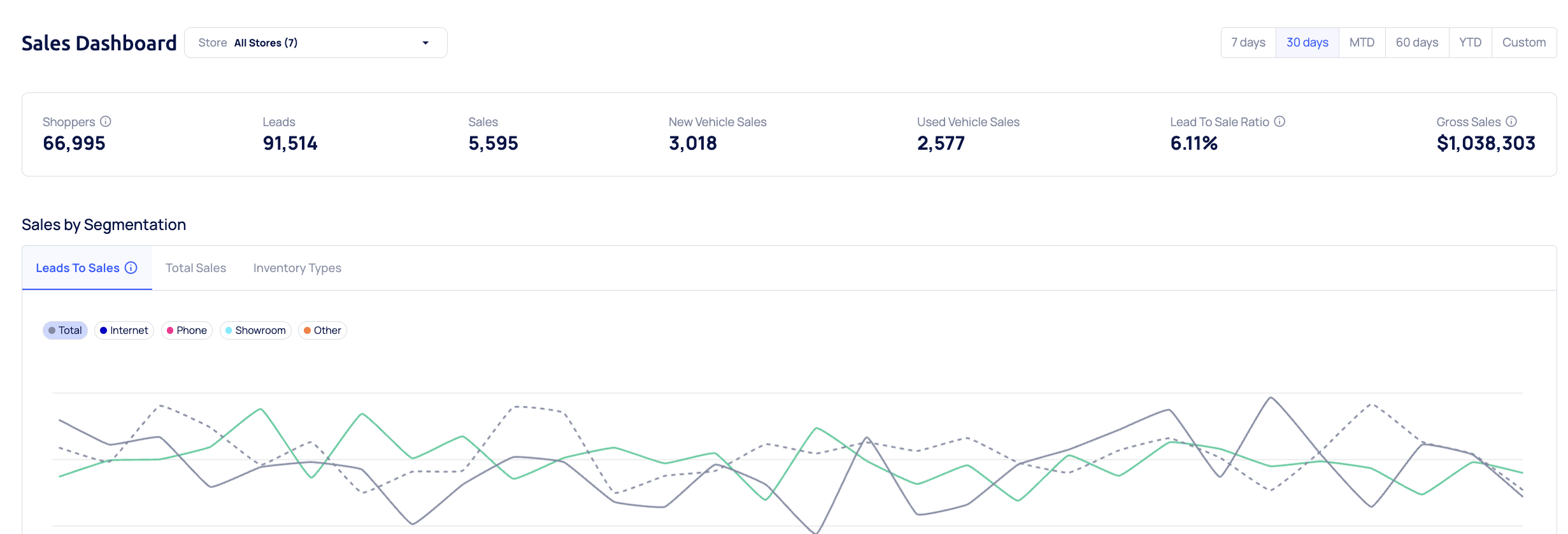
Task: Set date range to MTD
Action: click(1362, 43)
